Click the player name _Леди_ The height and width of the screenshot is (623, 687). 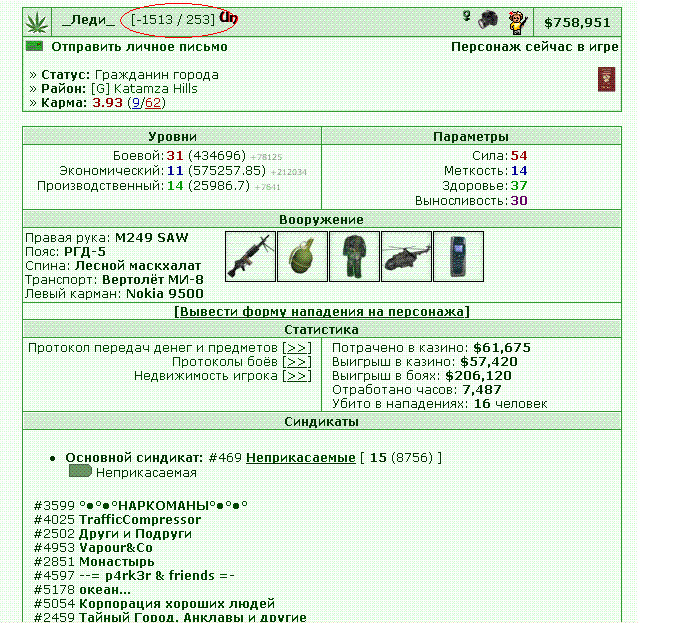[89, 20]
